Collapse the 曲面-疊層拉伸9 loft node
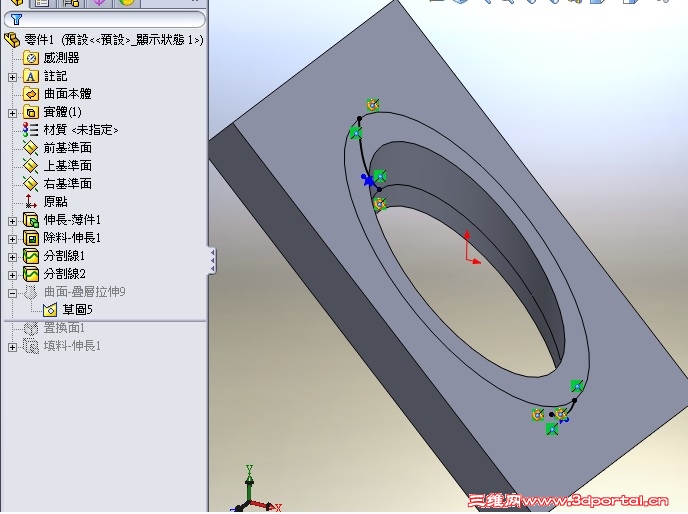This screenshot has width=688, height=514. 12,293
